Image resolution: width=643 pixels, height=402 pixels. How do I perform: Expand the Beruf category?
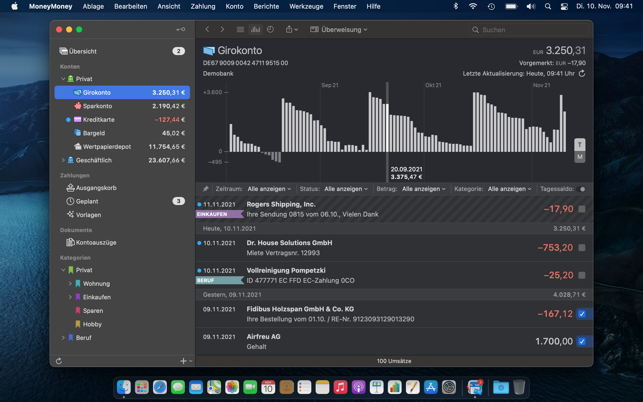(63, 338)
